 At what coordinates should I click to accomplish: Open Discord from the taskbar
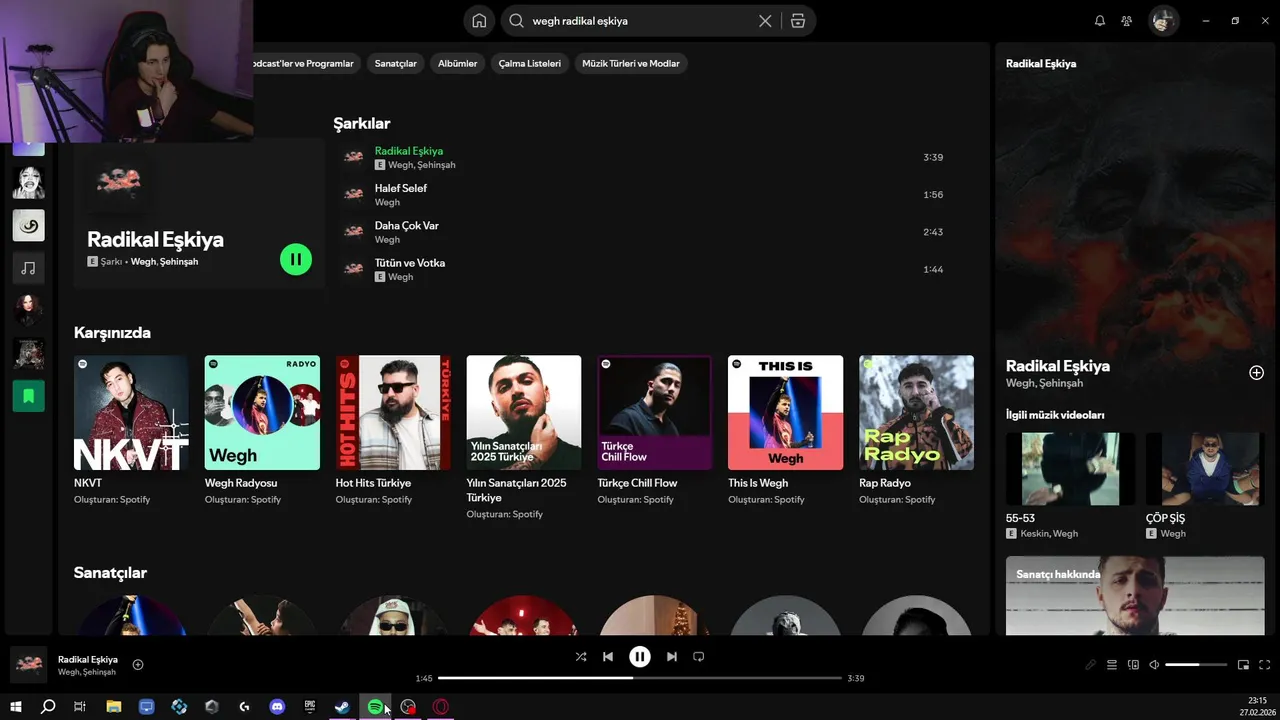tap(277, 707)
